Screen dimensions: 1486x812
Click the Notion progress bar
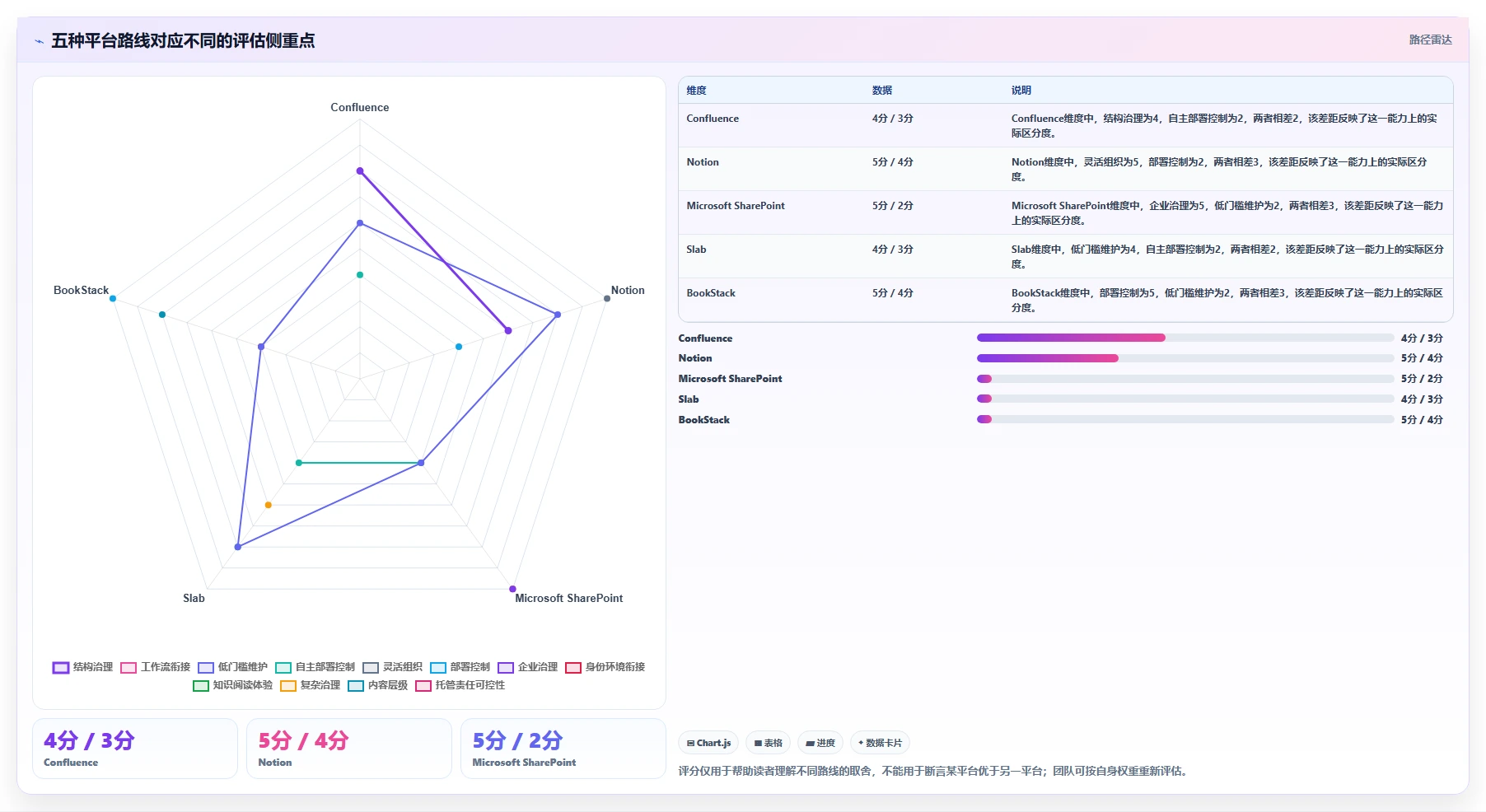coord(1185,358)
